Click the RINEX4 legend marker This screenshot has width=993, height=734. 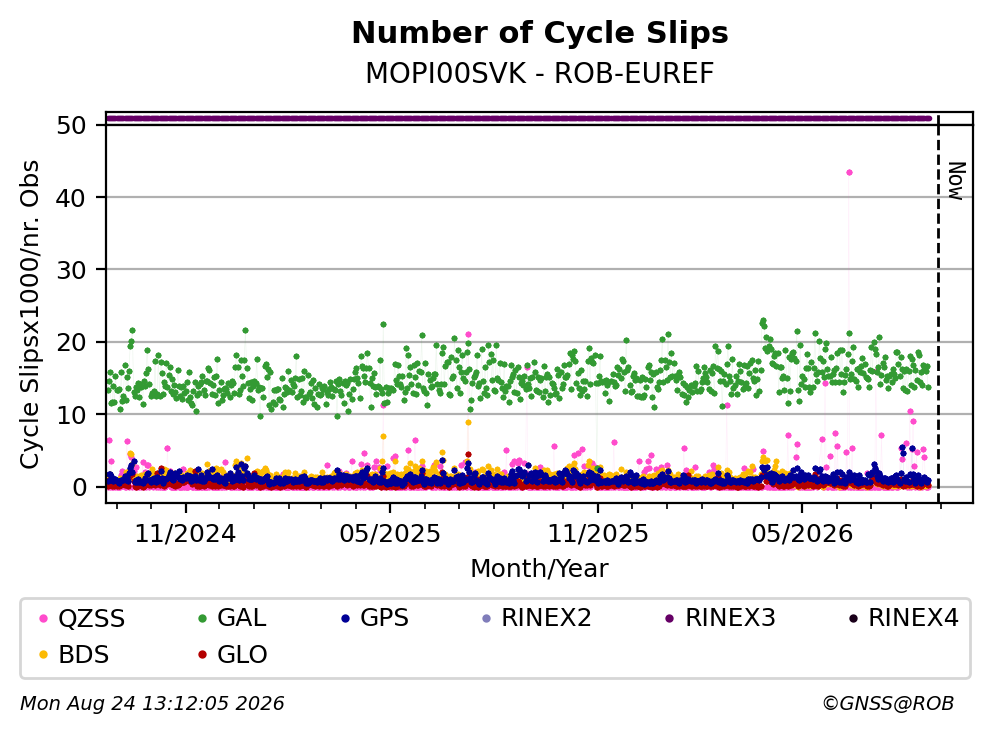point(853,618)
